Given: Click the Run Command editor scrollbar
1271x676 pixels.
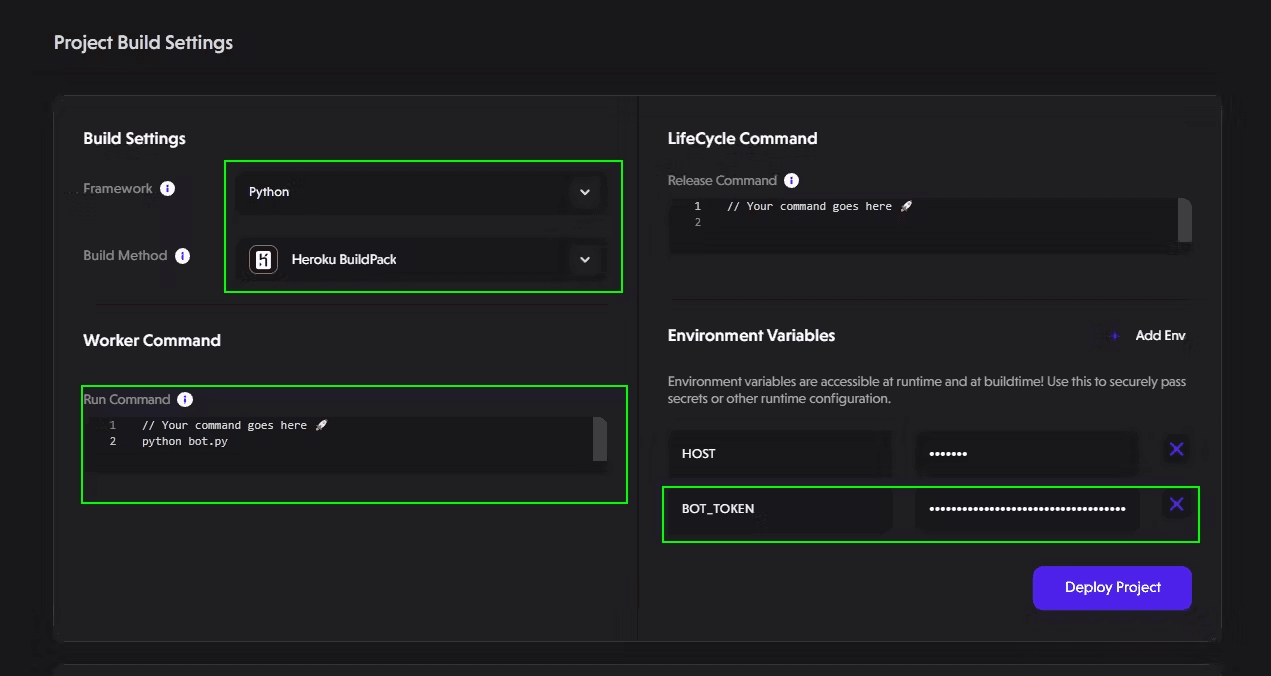Looking at the screenshot, I should (600, 439).
